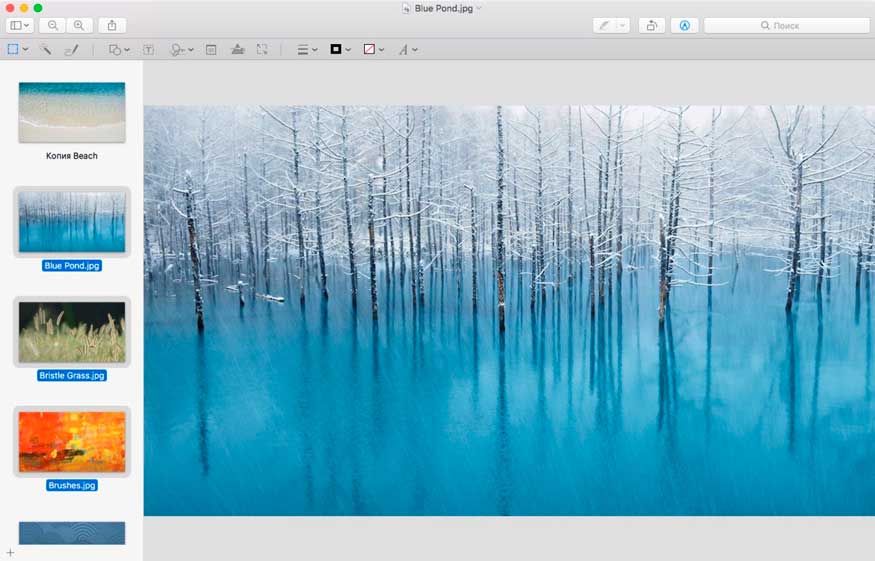Open the Signature tool menu
Screen dimensions: 875x561
tap(181, 50)
